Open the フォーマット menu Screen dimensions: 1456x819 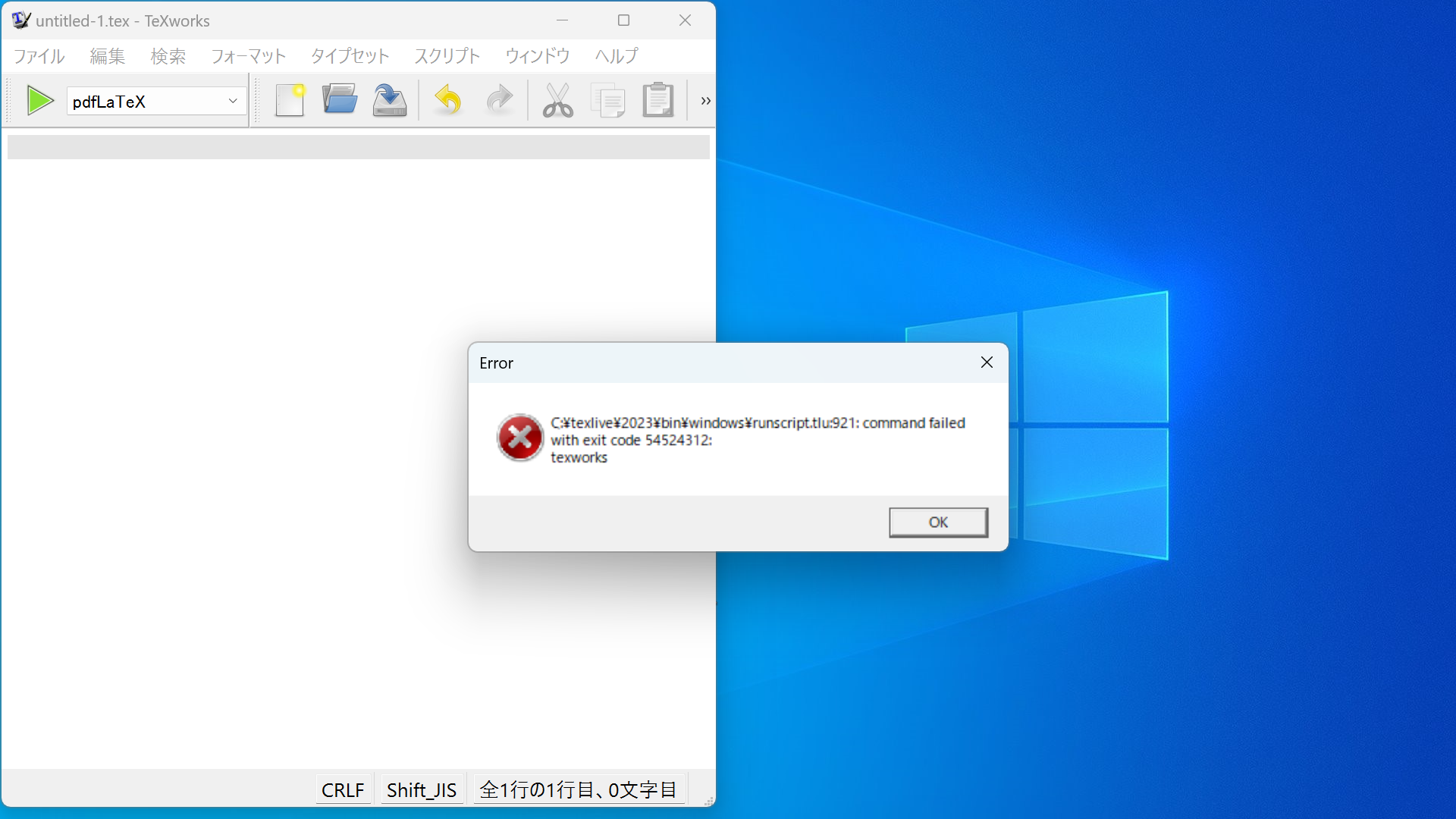tap(249, 56)
